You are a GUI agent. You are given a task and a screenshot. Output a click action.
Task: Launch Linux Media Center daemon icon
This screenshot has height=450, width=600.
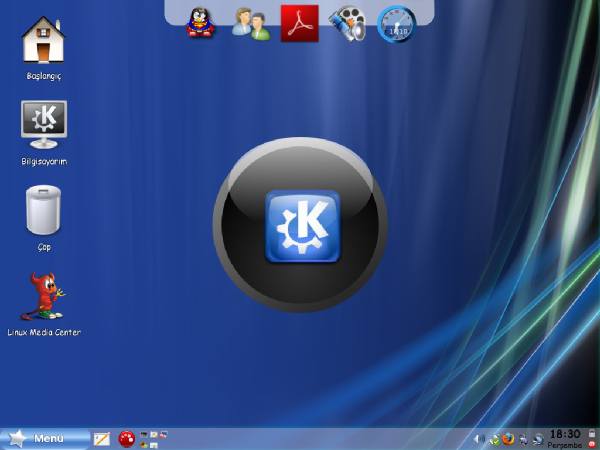click(x=43, y=297)
